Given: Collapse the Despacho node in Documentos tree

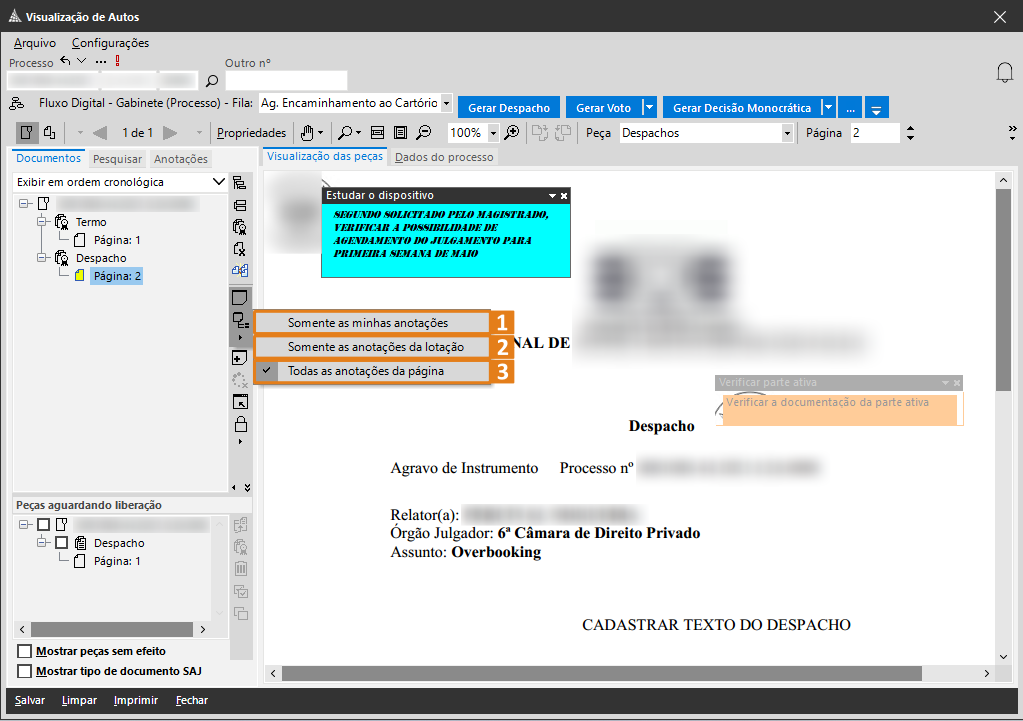Looking at the screenshot, I should (x=43, y=258).
